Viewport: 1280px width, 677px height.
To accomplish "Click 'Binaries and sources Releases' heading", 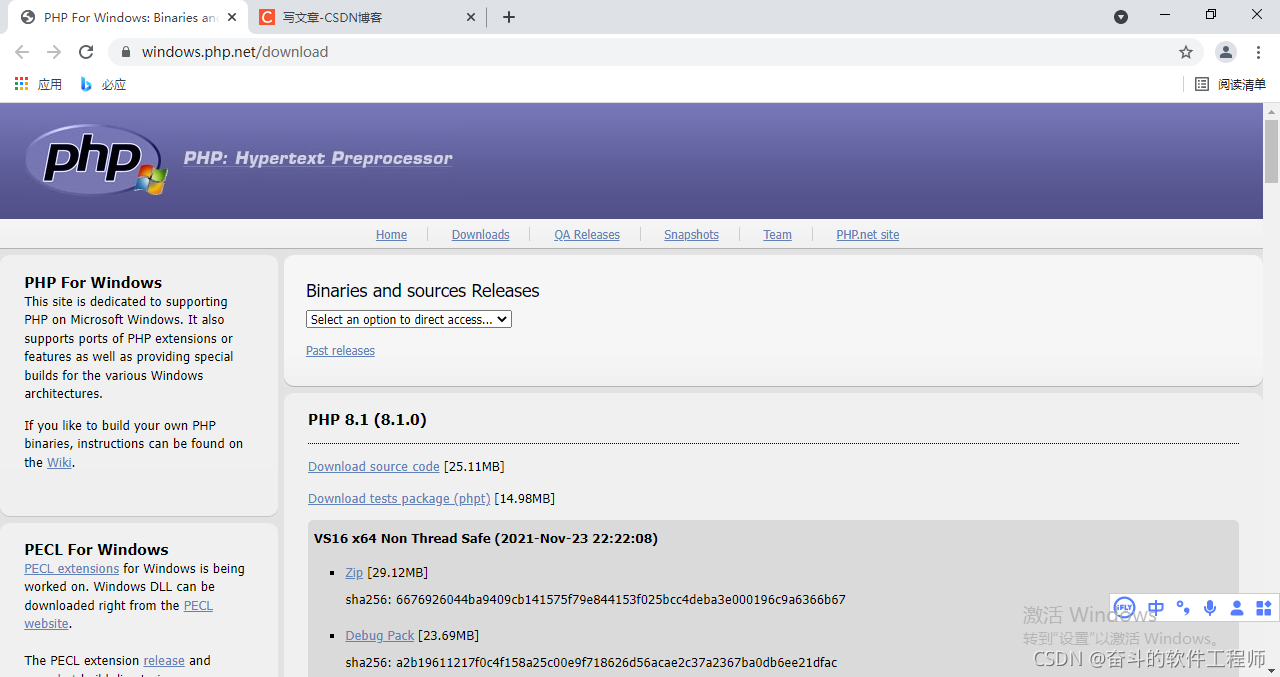I will [423, 291].
